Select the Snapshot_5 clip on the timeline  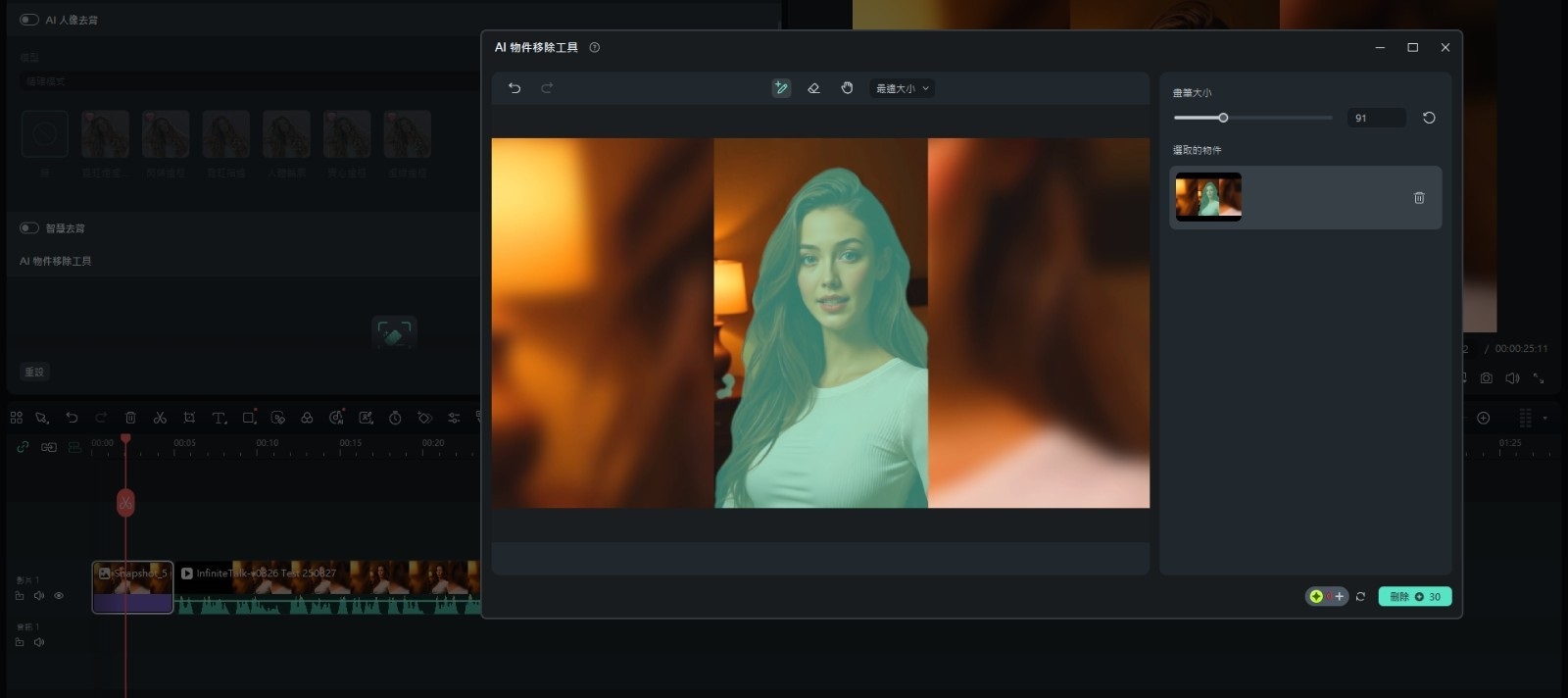[132, 586]
